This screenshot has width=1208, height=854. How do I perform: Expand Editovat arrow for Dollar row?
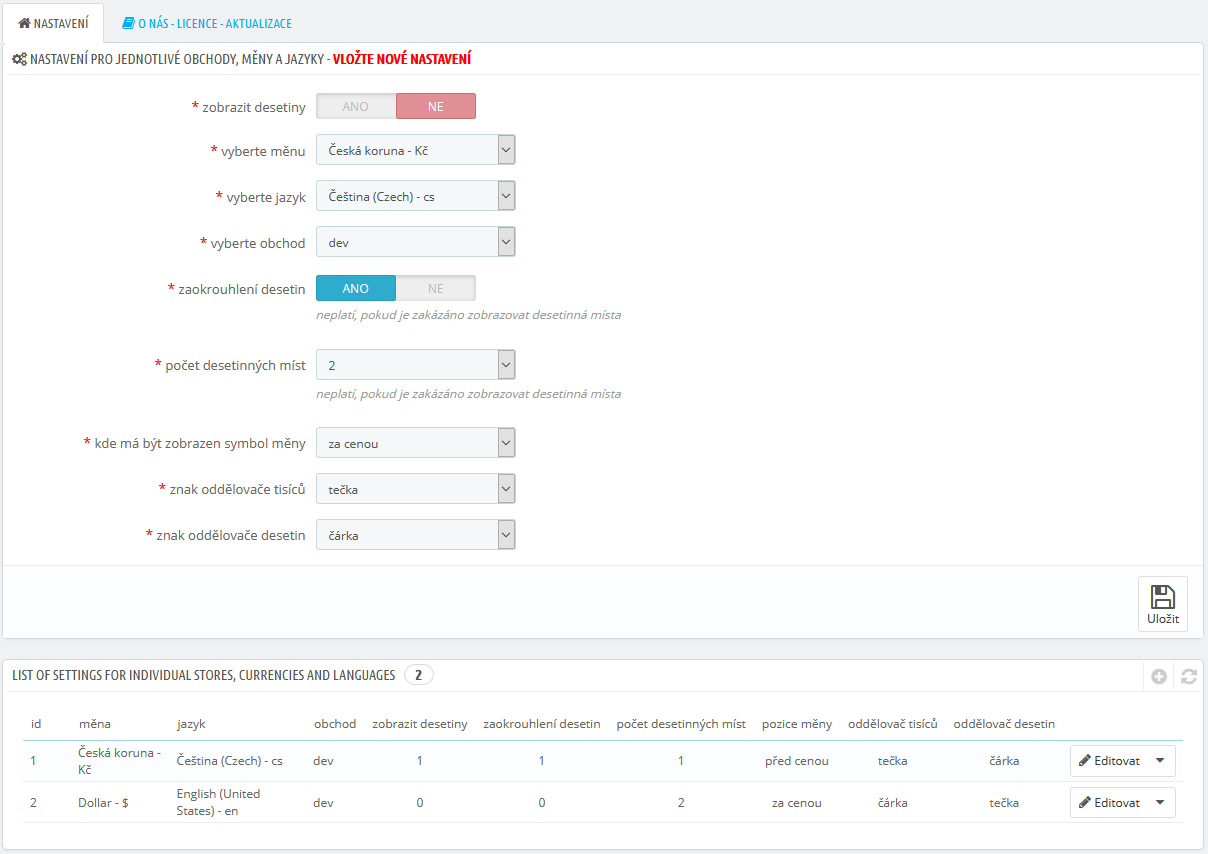coord(1160,802)
